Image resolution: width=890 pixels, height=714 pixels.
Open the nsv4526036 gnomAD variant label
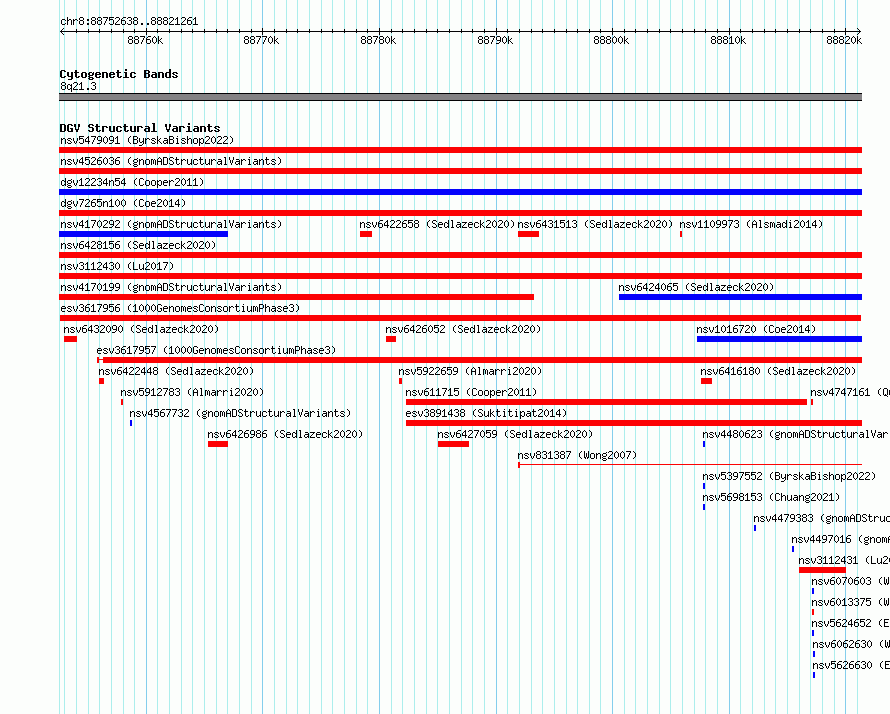[x=171, y=161]
